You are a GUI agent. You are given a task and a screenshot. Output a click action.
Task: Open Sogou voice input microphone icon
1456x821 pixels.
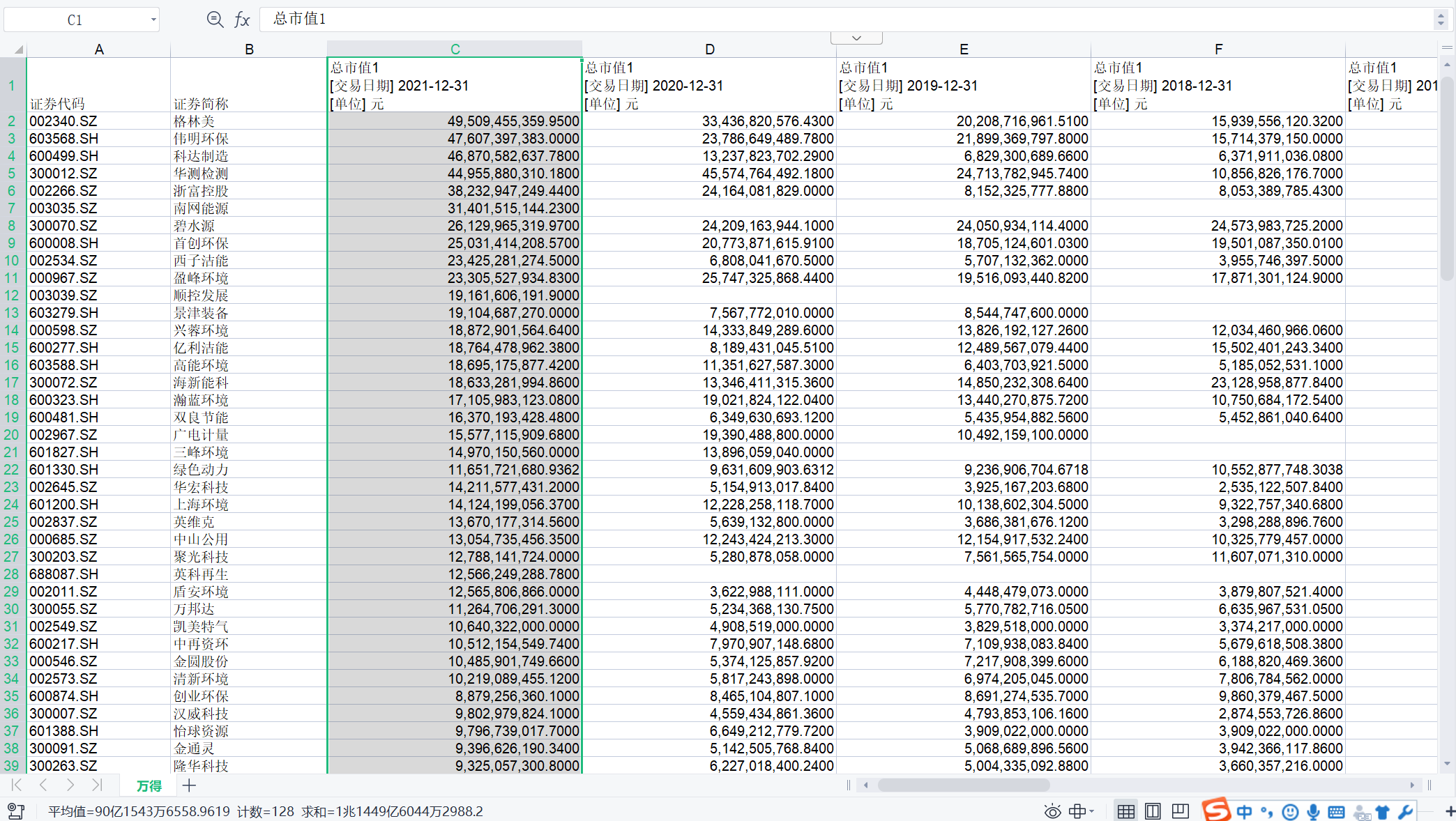[1313, 811]
